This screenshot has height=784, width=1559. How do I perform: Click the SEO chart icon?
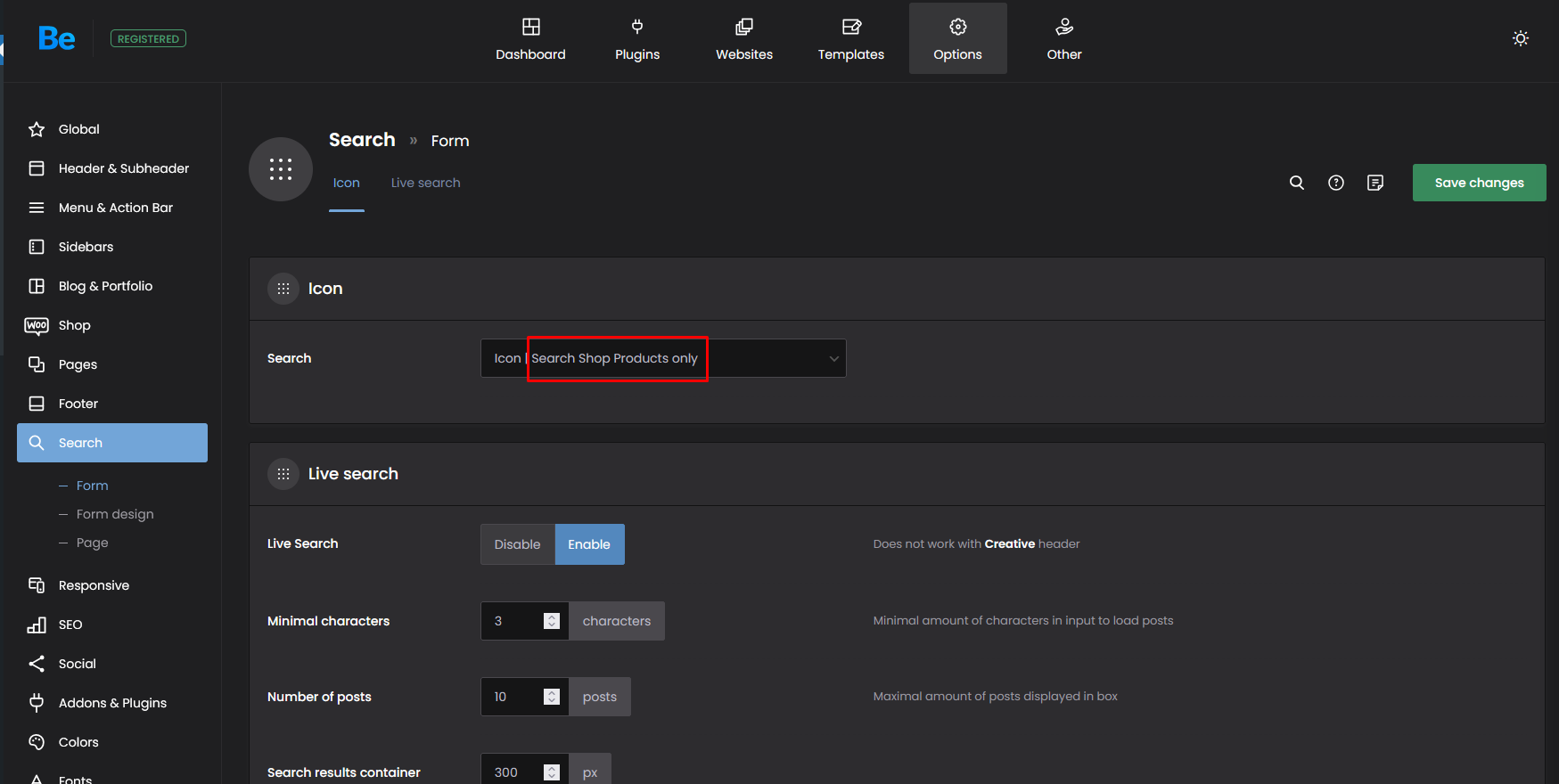[37, 625]
